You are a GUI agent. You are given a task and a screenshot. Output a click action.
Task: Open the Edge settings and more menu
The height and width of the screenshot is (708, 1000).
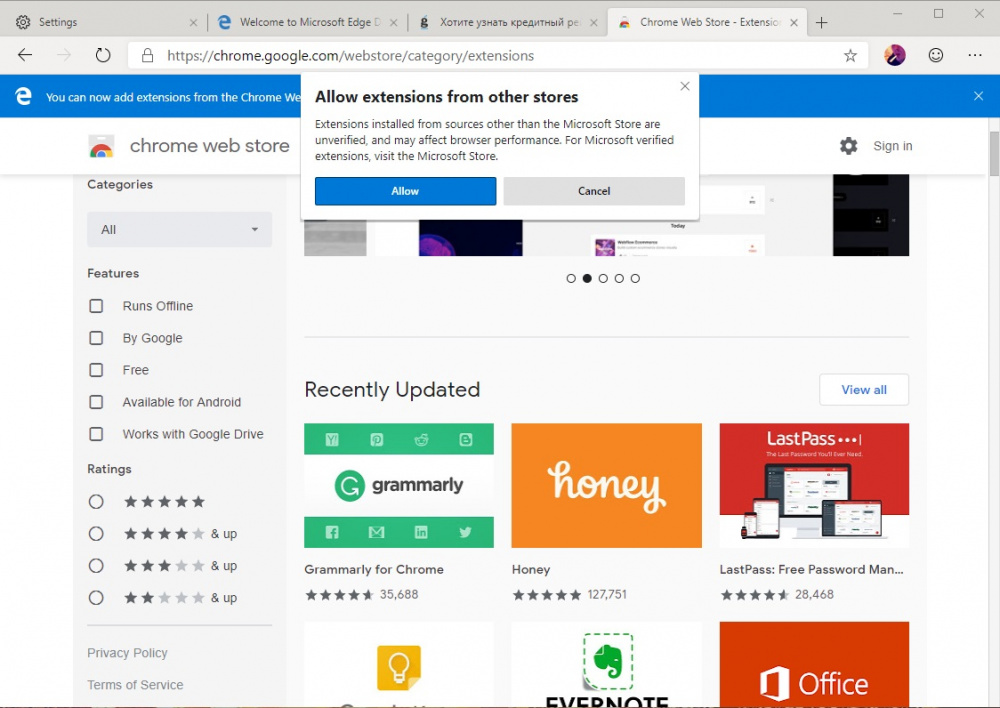pos(975,55)
